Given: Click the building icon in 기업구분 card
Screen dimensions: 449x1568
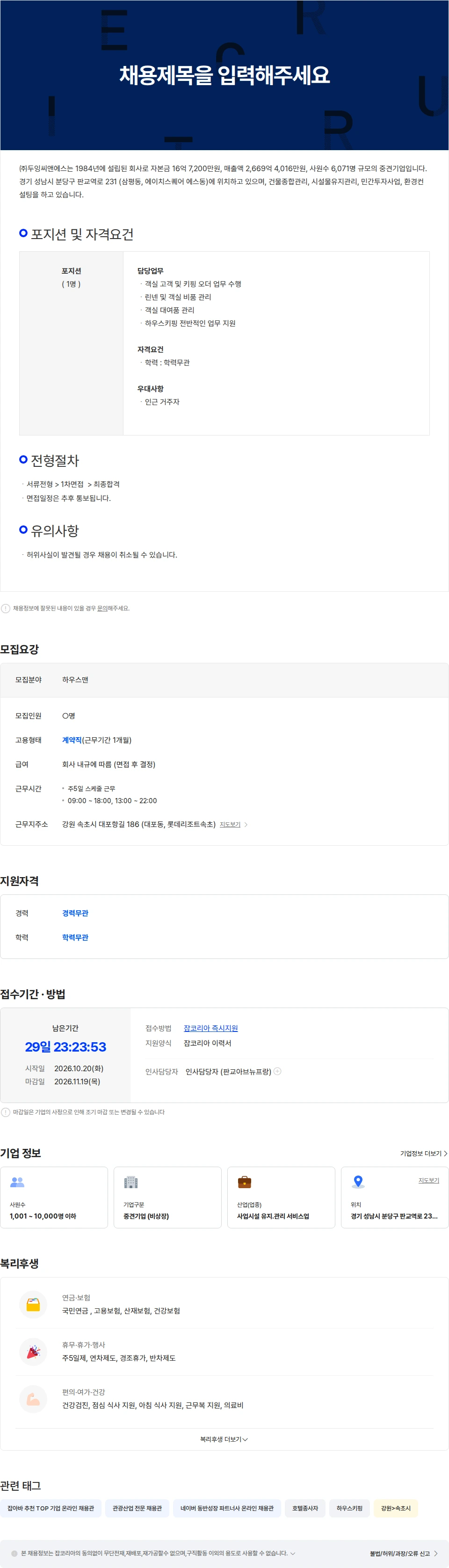Looking at the screenshot, I should [131, 1182].
